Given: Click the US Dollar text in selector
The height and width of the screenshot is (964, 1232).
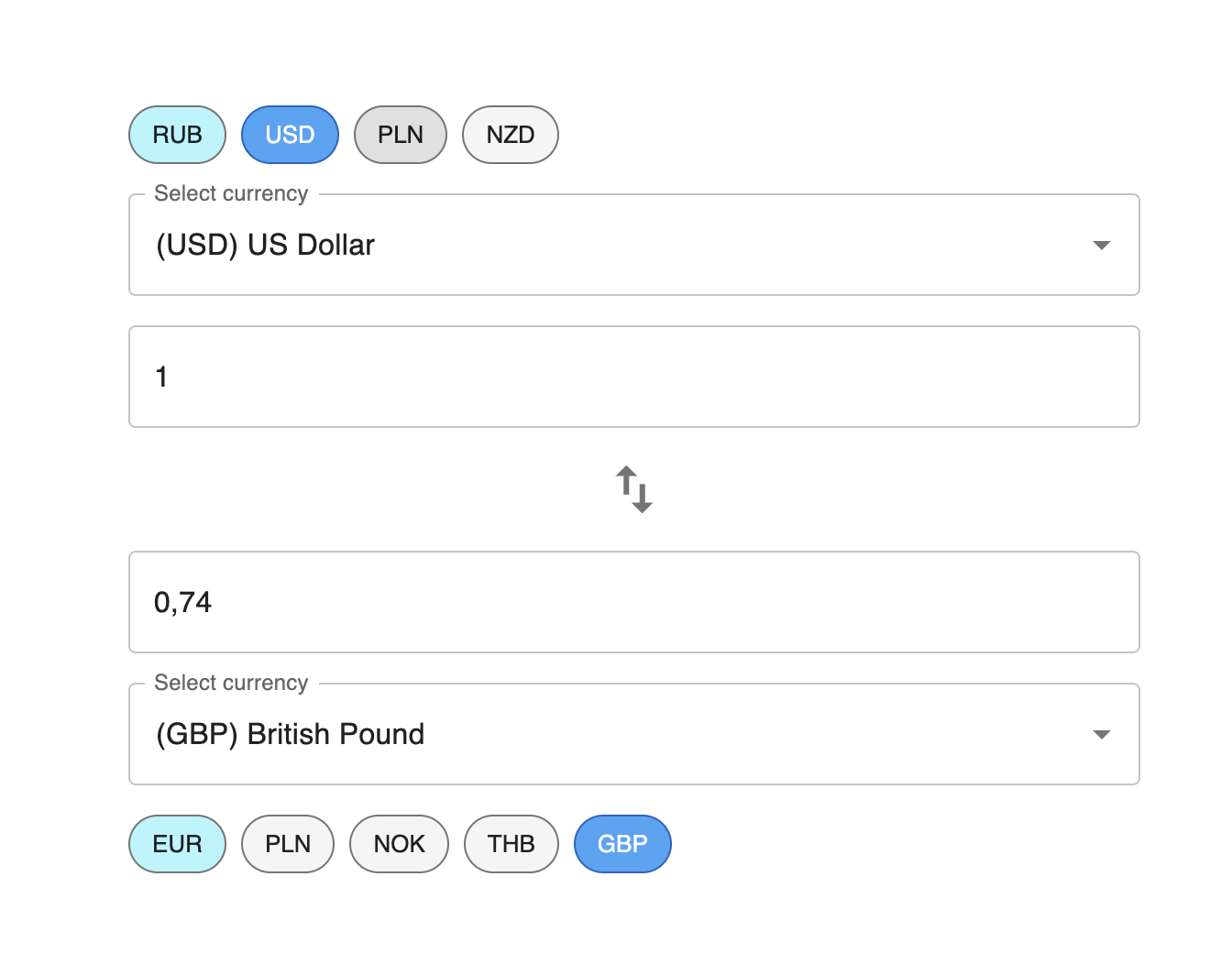Looking at the screenshot, I should click(311, 245).
